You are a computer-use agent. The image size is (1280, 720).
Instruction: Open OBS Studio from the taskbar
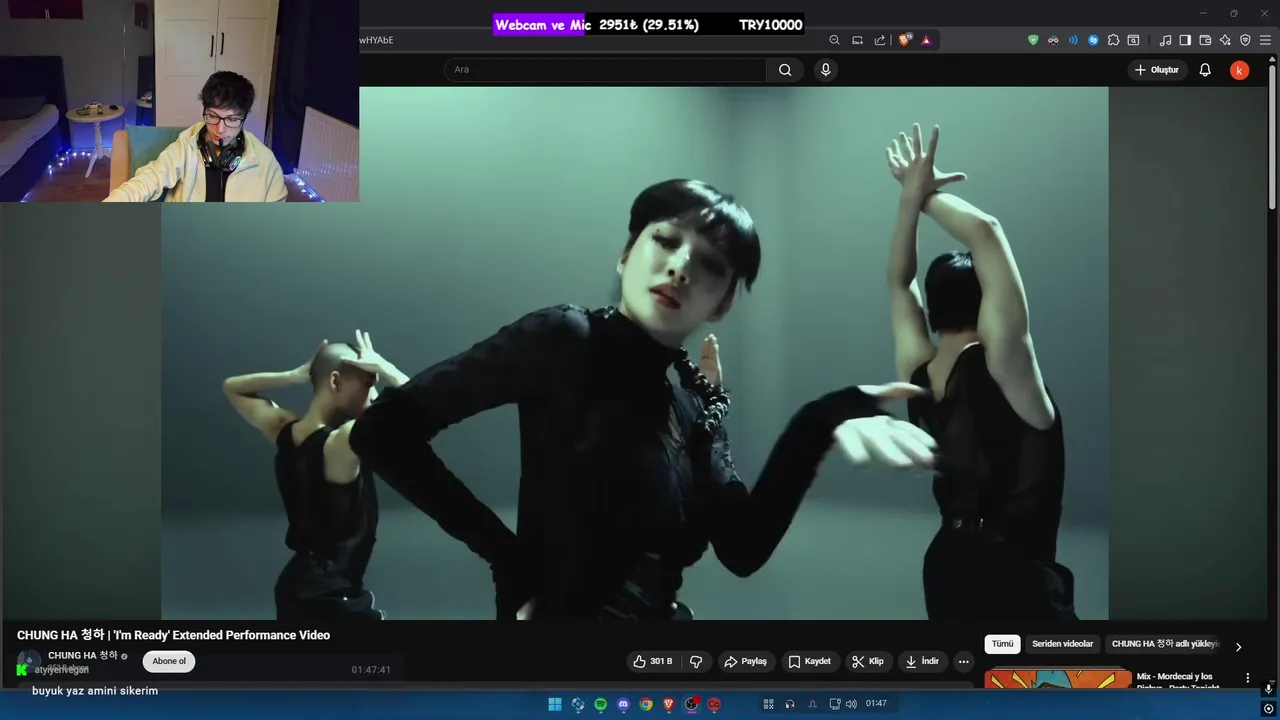691,704
